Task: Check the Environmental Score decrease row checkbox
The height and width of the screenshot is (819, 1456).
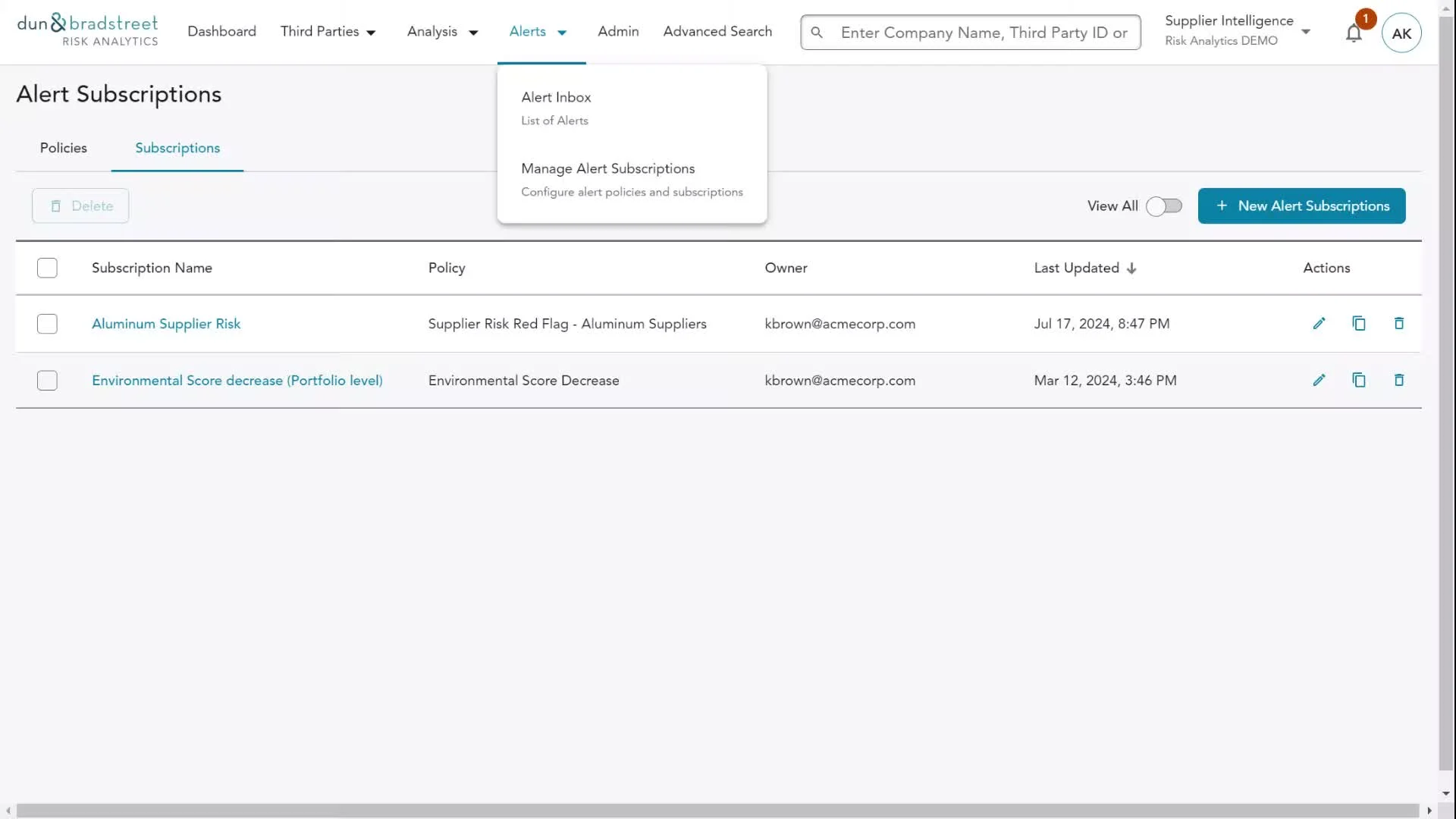Action: (x=47, y=380)
